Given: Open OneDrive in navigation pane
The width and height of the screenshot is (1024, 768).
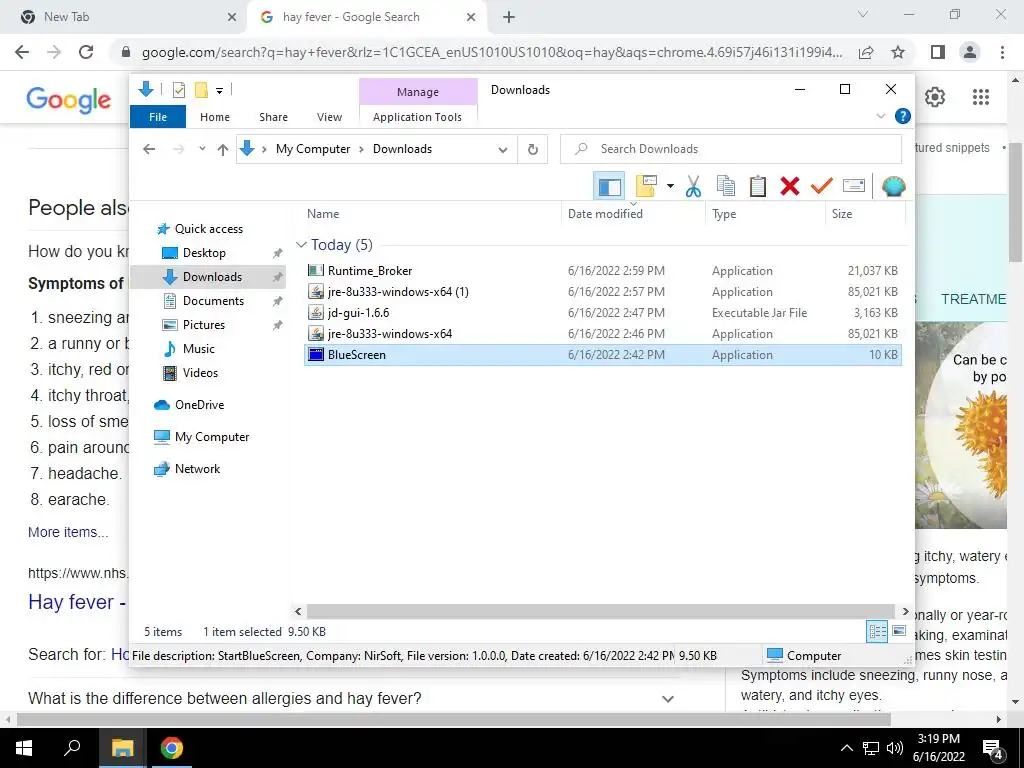Looking at the screenshot, I should [199, 405].
